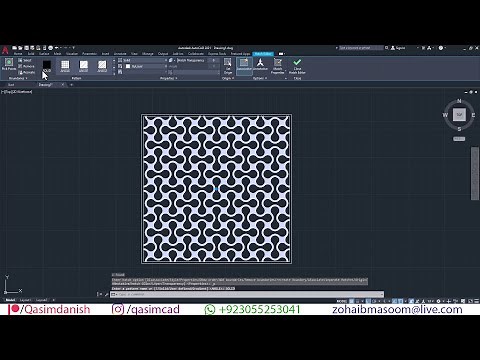Open the Help question mark icon
480x360 pixels.
pyautogui.click(x=441, y=48)
